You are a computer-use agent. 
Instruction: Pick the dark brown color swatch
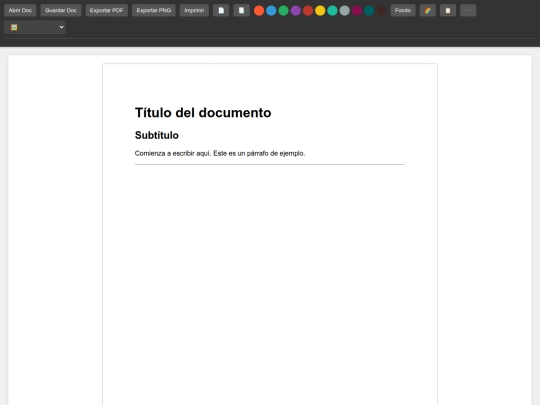point(381,11)
